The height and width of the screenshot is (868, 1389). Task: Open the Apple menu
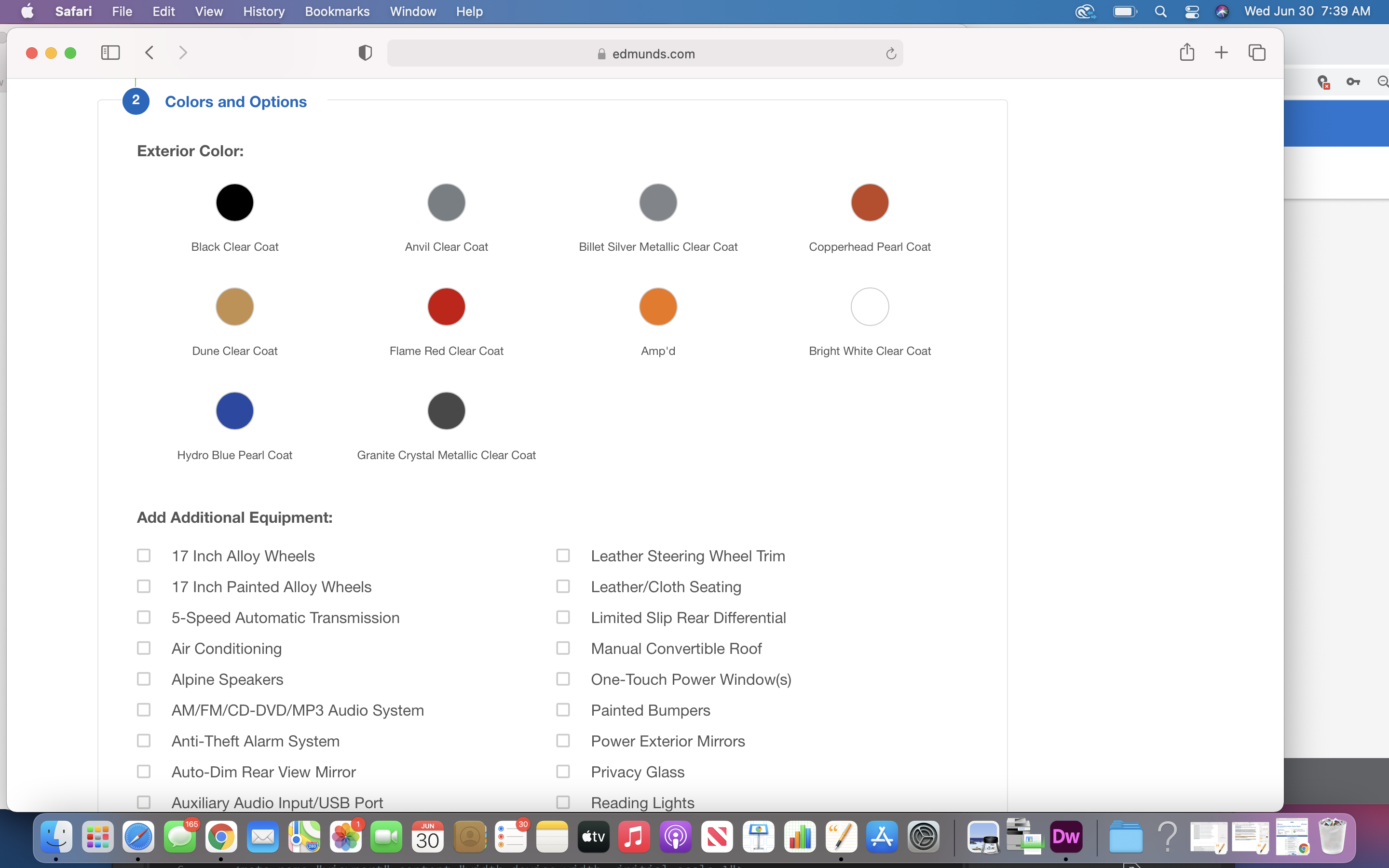pyautogui.click(x=27, y=12)
